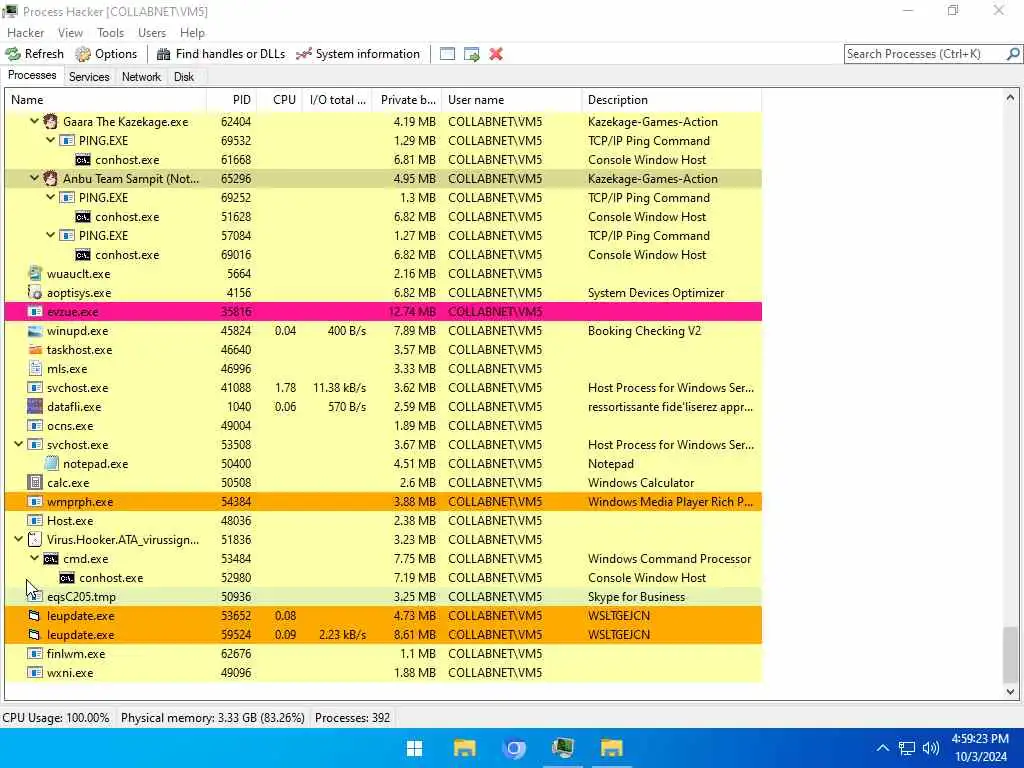1024x768 pixels.
Task: Click the Anbu Team Sampit process icon
Action: (x=51, y=178)
